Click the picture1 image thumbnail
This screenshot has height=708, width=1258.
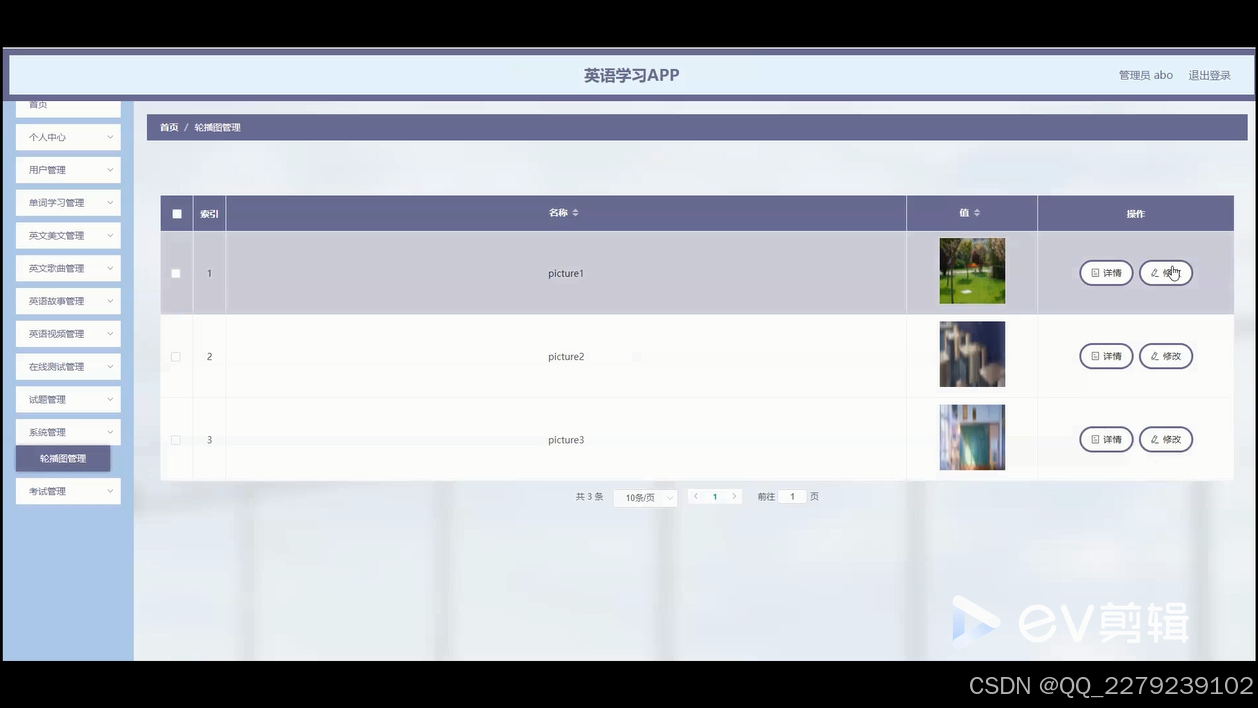pos(971,270)
